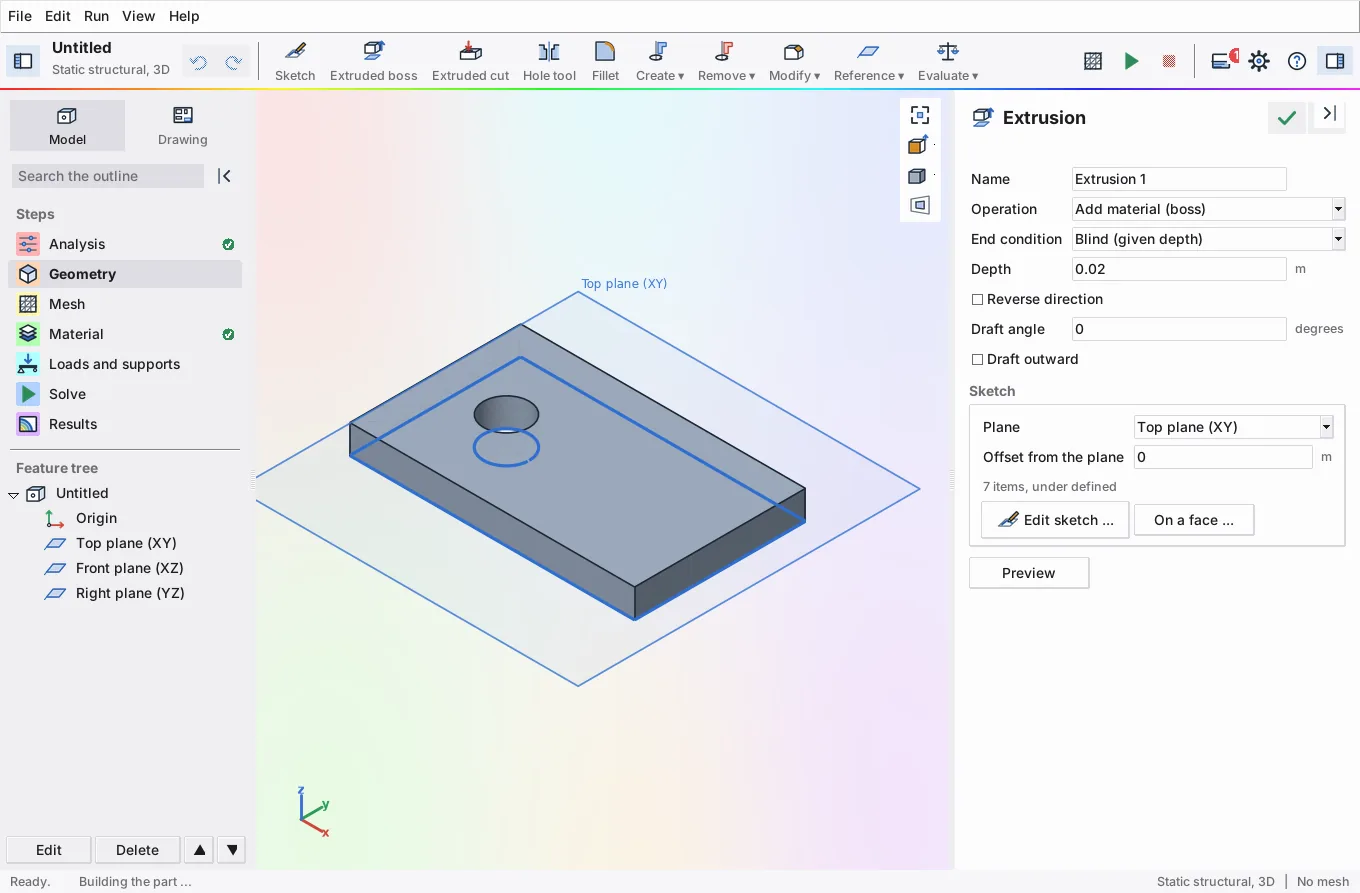Collapse the Untitled feature tree node
The height and width of the screenshot is (893, 1360).
click(14, 494)
